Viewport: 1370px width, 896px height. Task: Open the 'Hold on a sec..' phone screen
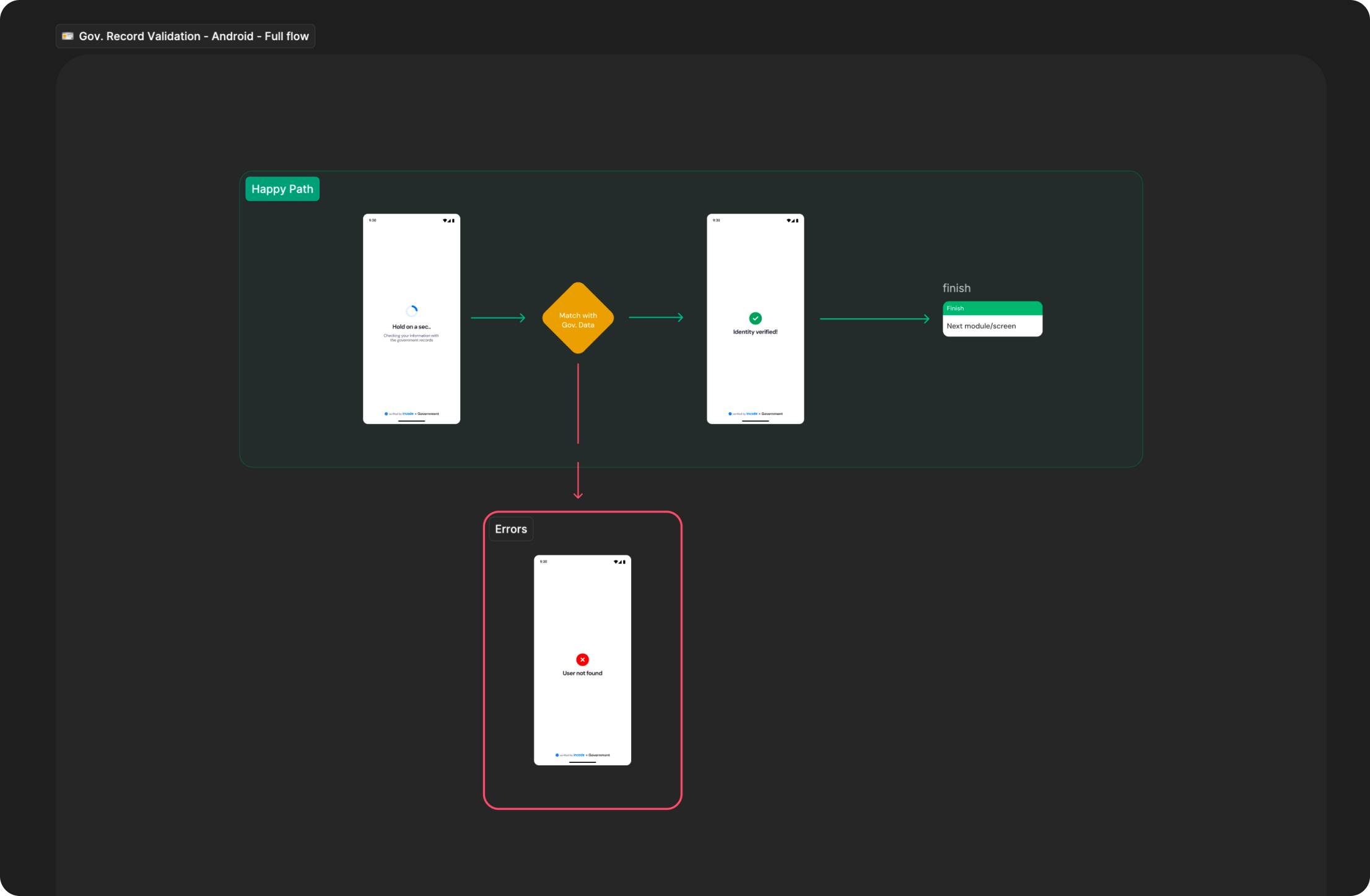(411, 319)
